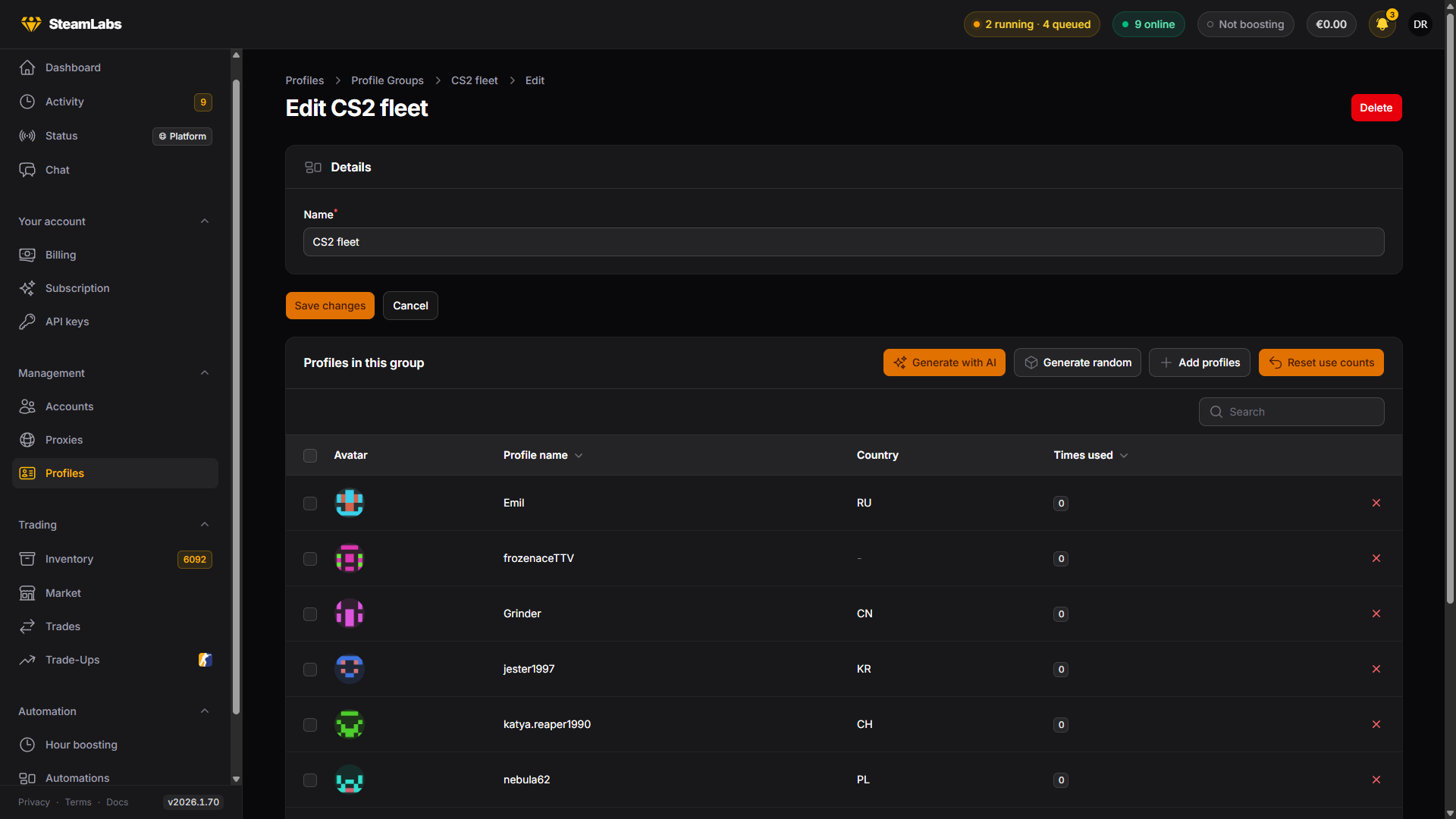Viewport: 1456px width, 819px height.
Task: Click the Subscription sparkle icon
Action: 27,288
